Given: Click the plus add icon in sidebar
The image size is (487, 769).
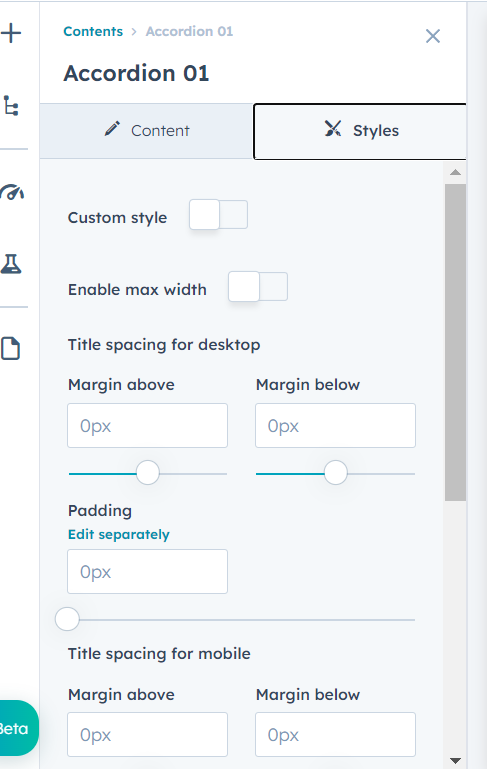Looking at the screenshot, I should 11,33.
